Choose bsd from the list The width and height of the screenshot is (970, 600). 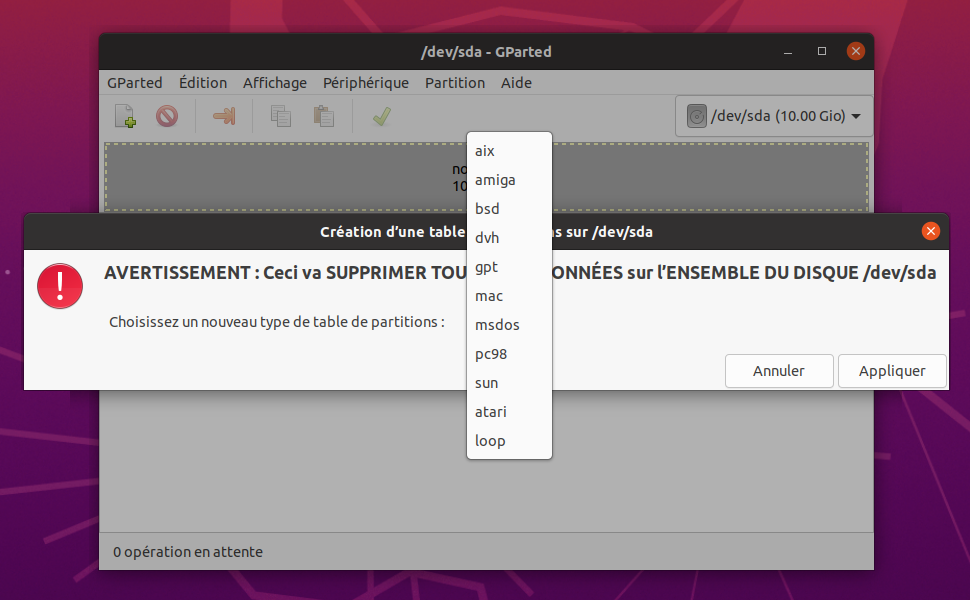(509, 209)
